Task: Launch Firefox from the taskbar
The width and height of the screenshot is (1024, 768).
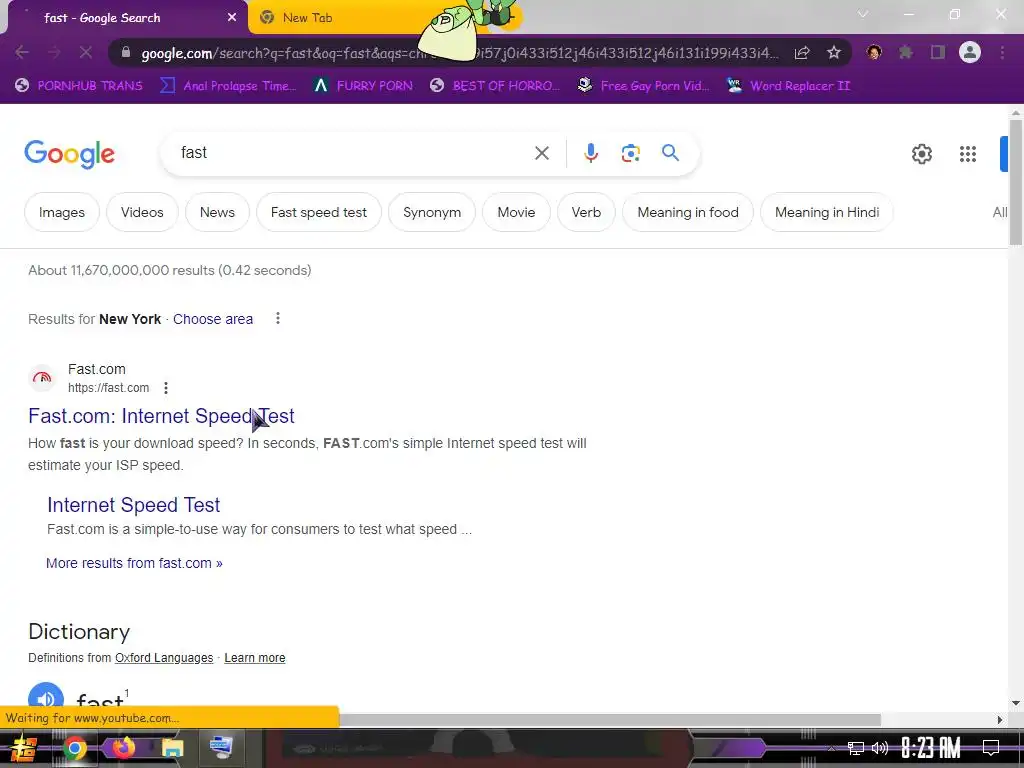Action: (x=123, y=747)
